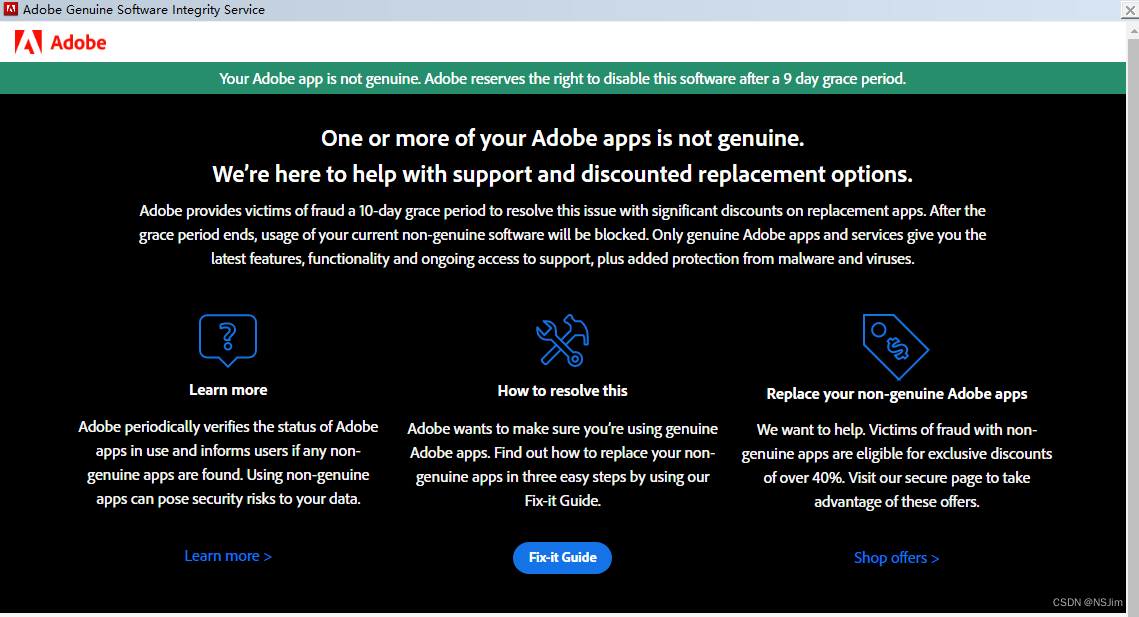Viewport: 1139px width, 617px height.
Task: Open the Fix-it Guide button
Action: click(x=562, y=557)
